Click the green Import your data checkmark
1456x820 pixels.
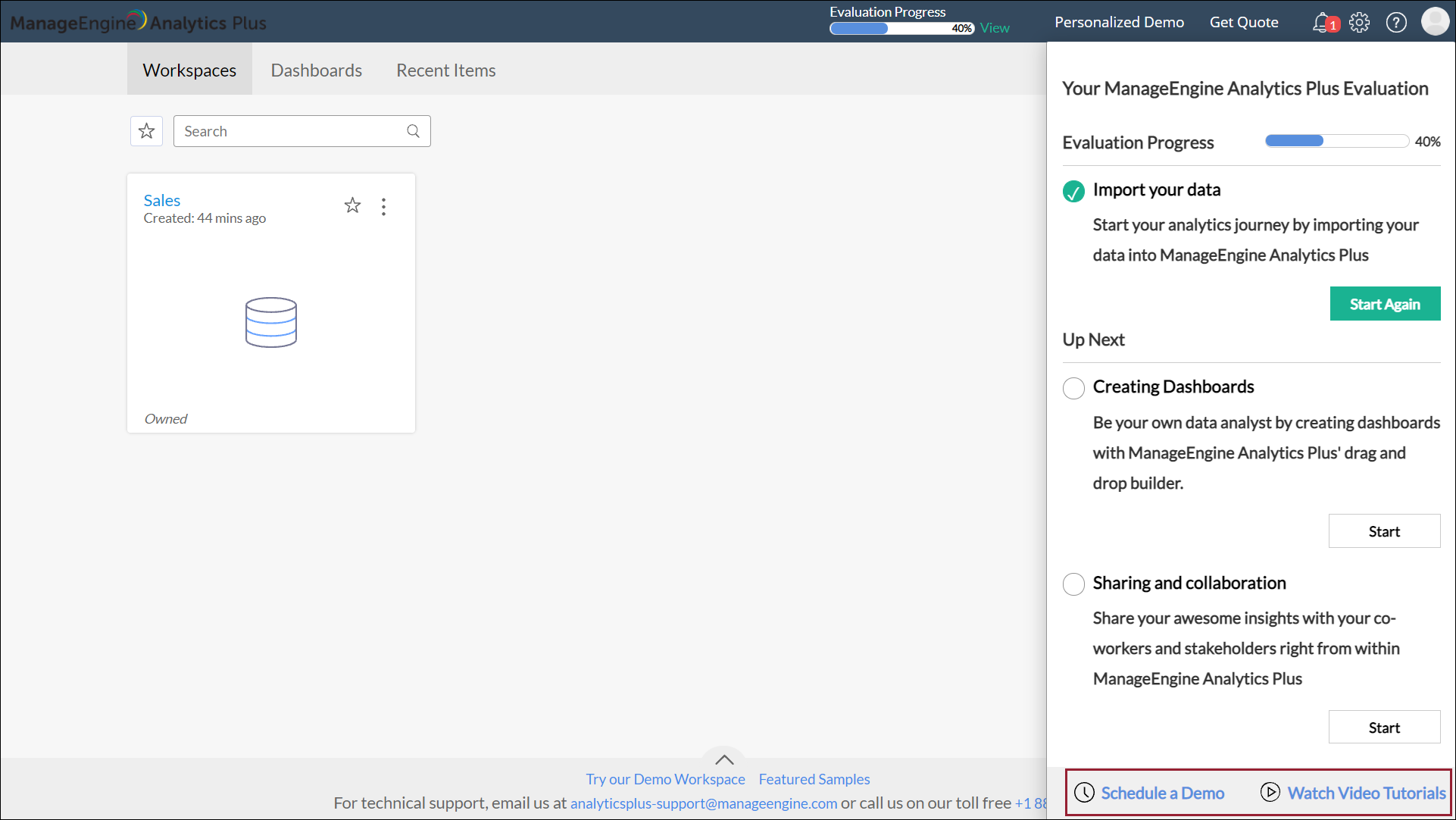[1073, 191]
